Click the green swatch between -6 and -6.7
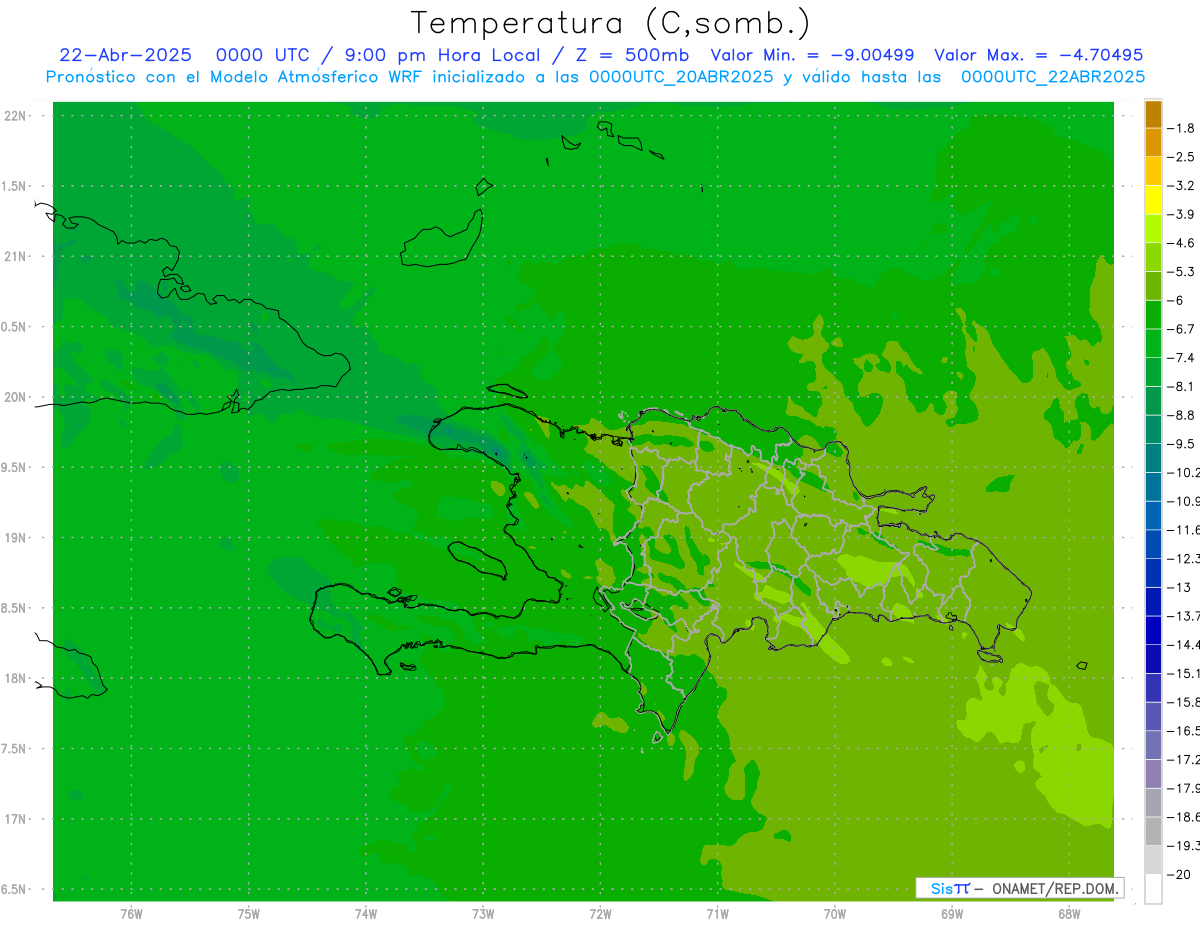The height and width of the screenshot is (927, 1200). tap(1153, 314)
